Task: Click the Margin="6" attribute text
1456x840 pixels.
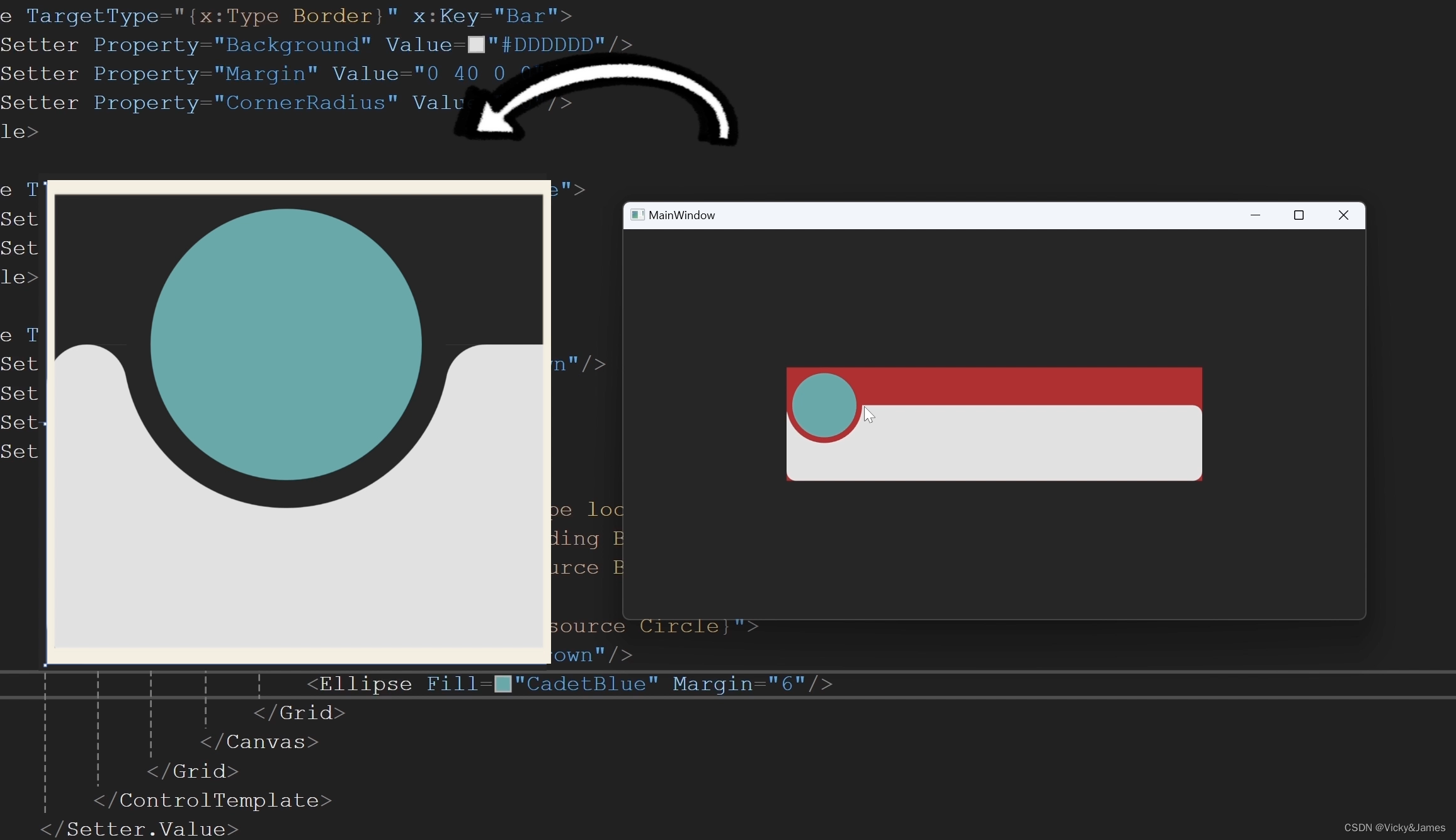Action: click(x=739, y=684)
